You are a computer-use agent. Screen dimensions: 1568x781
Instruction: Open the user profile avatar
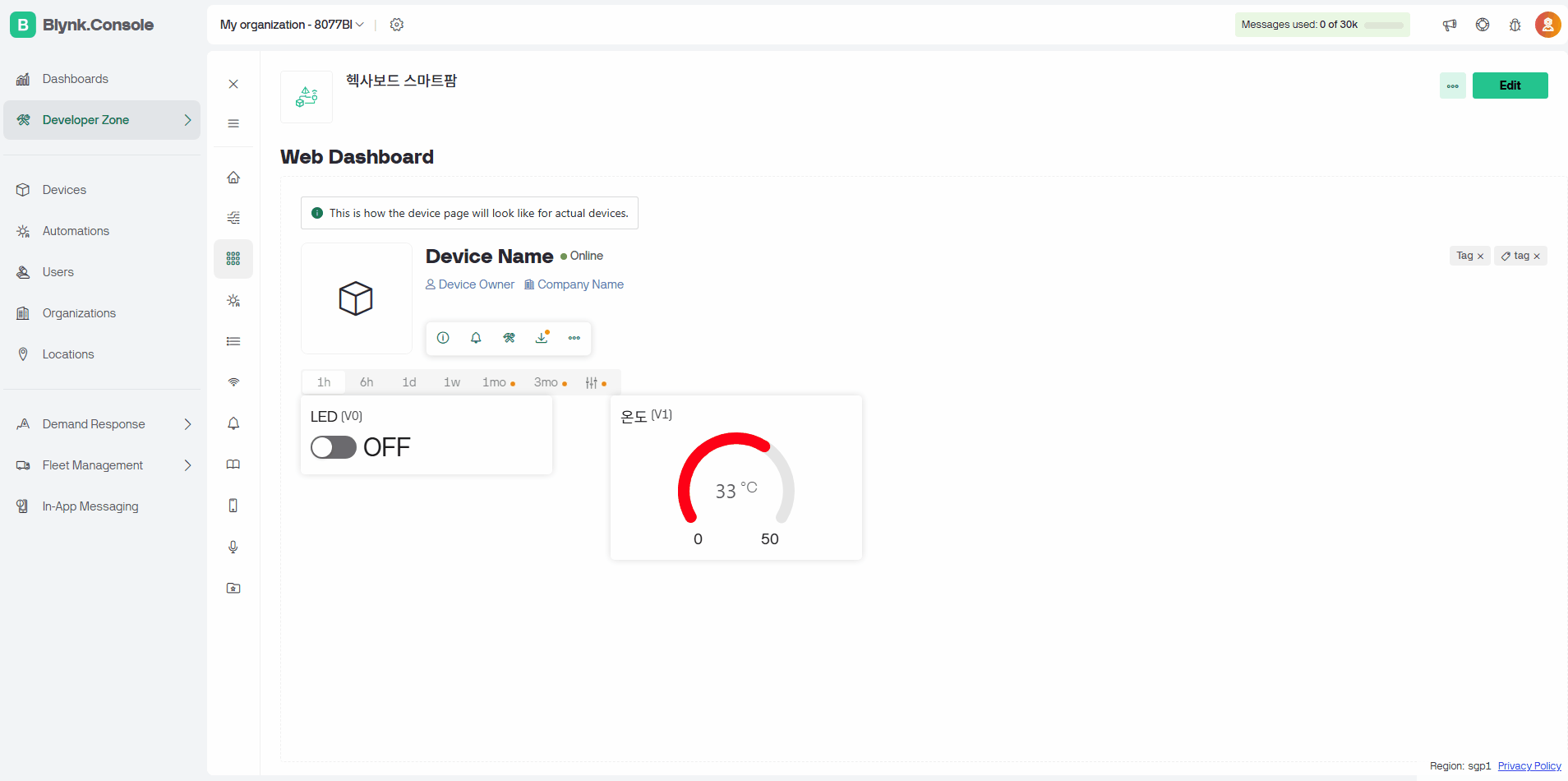1548,25
